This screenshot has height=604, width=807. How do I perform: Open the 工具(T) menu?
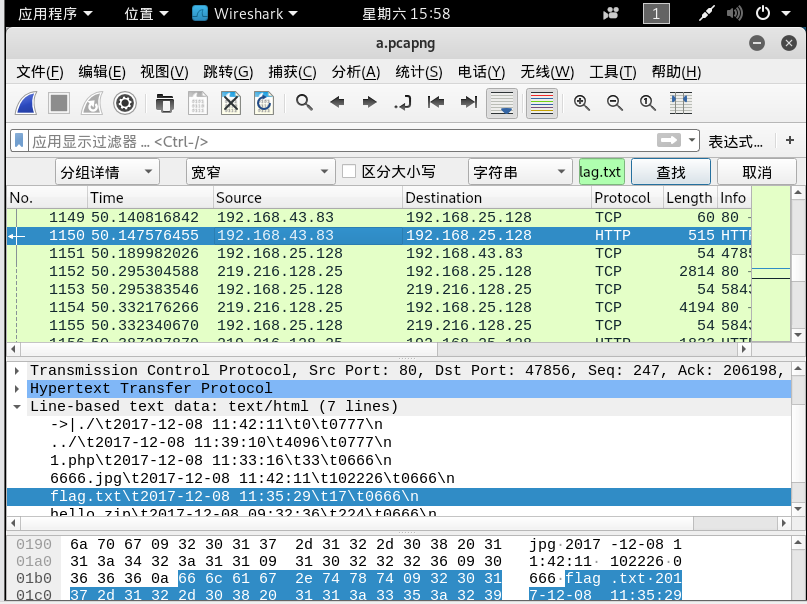[x=612, y=72]
